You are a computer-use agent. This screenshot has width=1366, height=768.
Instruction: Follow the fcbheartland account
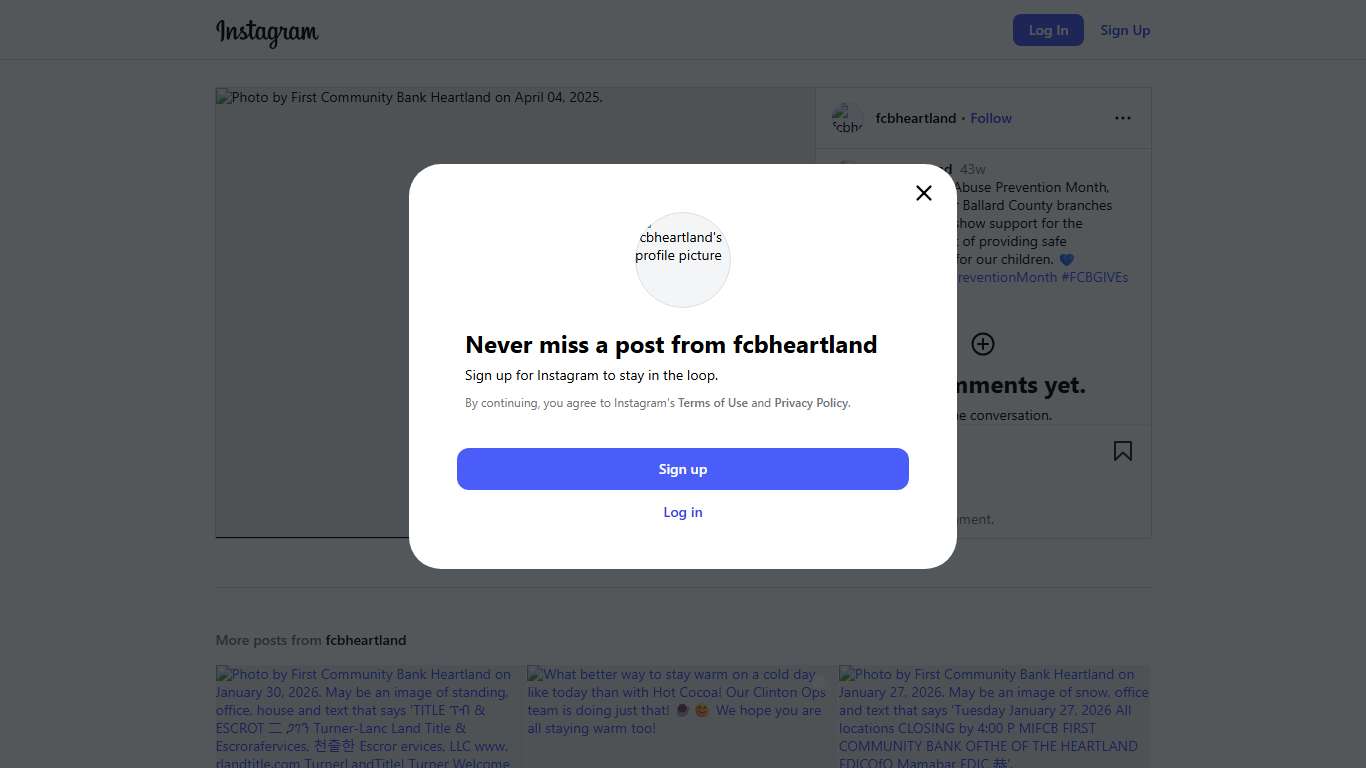[991, 118]
